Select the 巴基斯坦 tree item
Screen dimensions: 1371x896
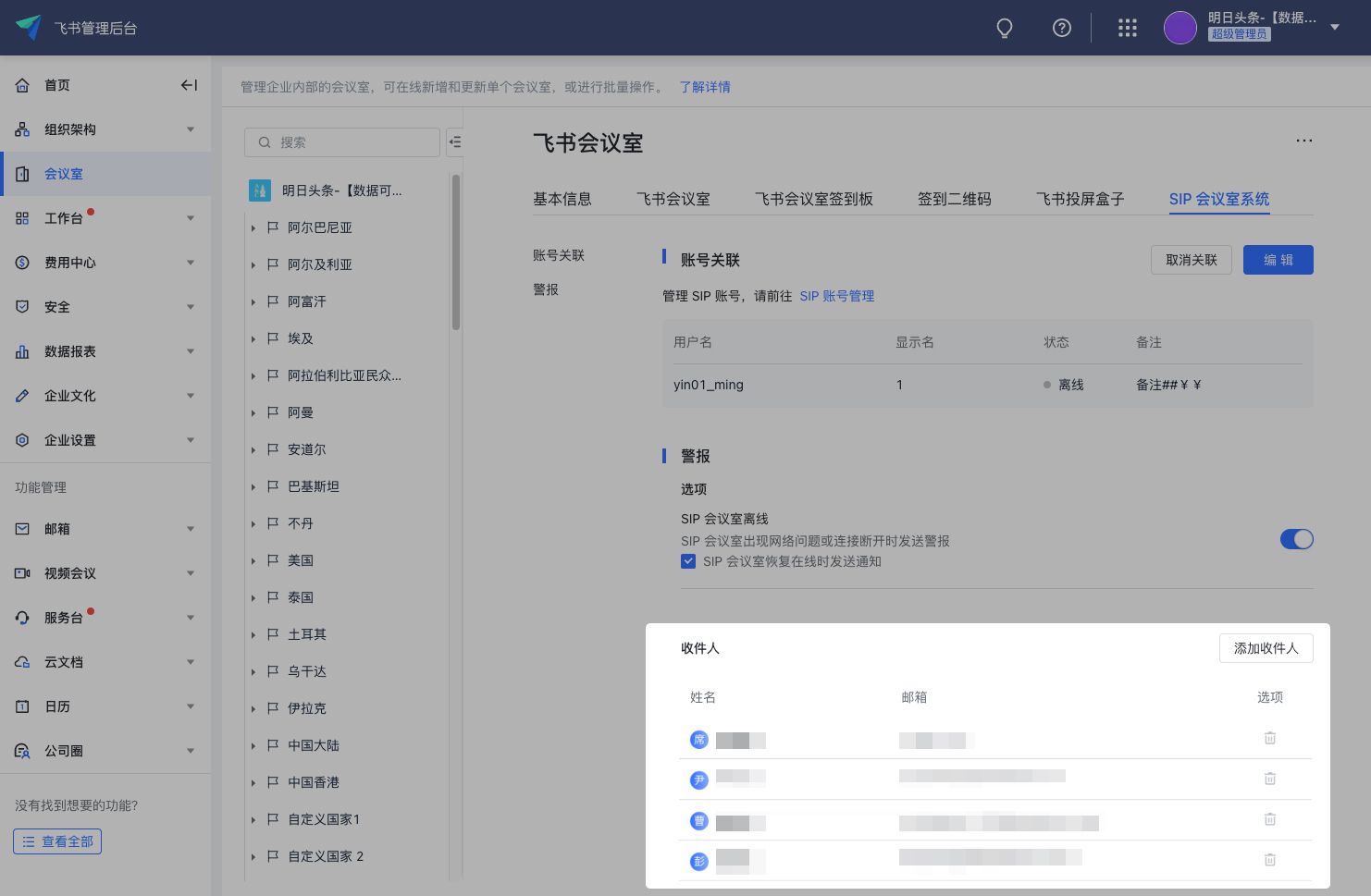click(x=314, y=486)
